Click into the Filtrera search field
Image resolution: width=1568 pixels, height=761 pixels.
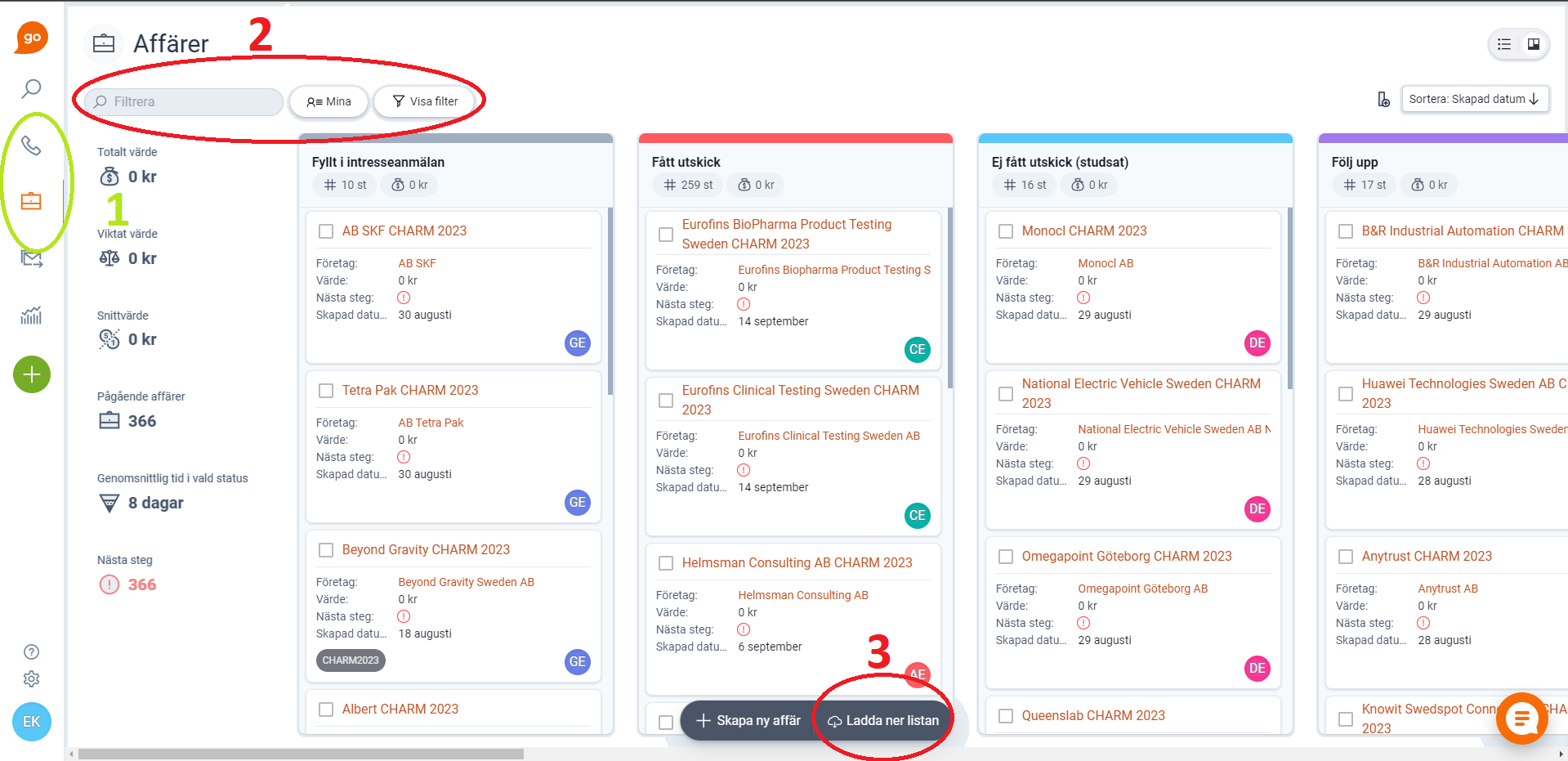tap(183, 101)
